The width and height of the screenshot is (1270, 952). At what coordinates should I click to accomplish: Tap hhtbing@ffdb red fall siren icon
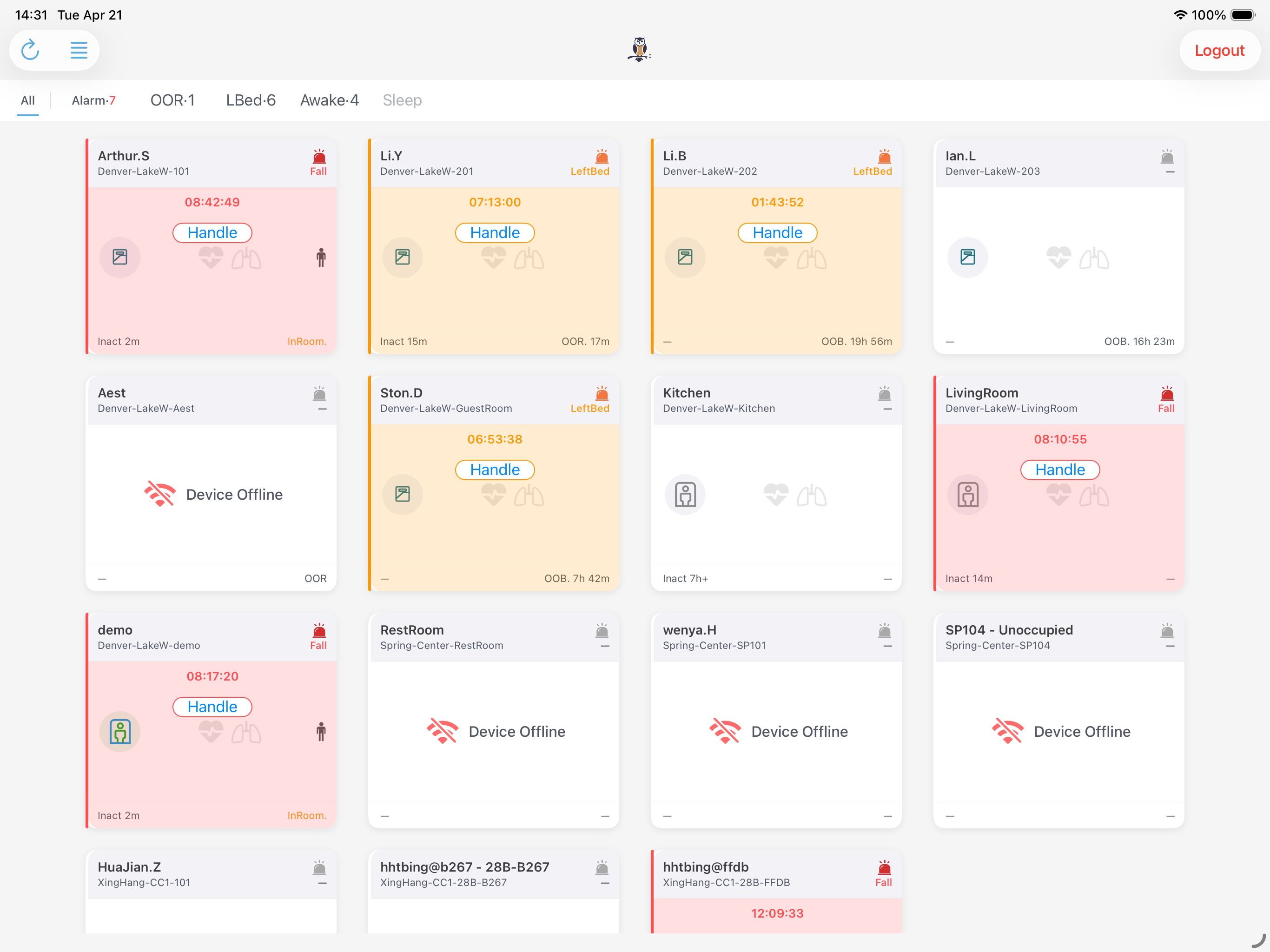[884, 867]
